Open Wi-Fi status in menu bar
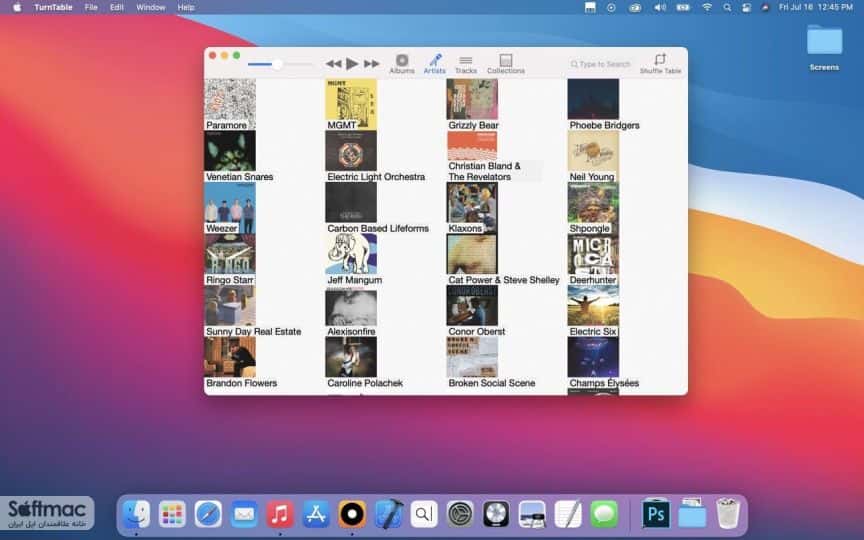 (x=707, y=7)
